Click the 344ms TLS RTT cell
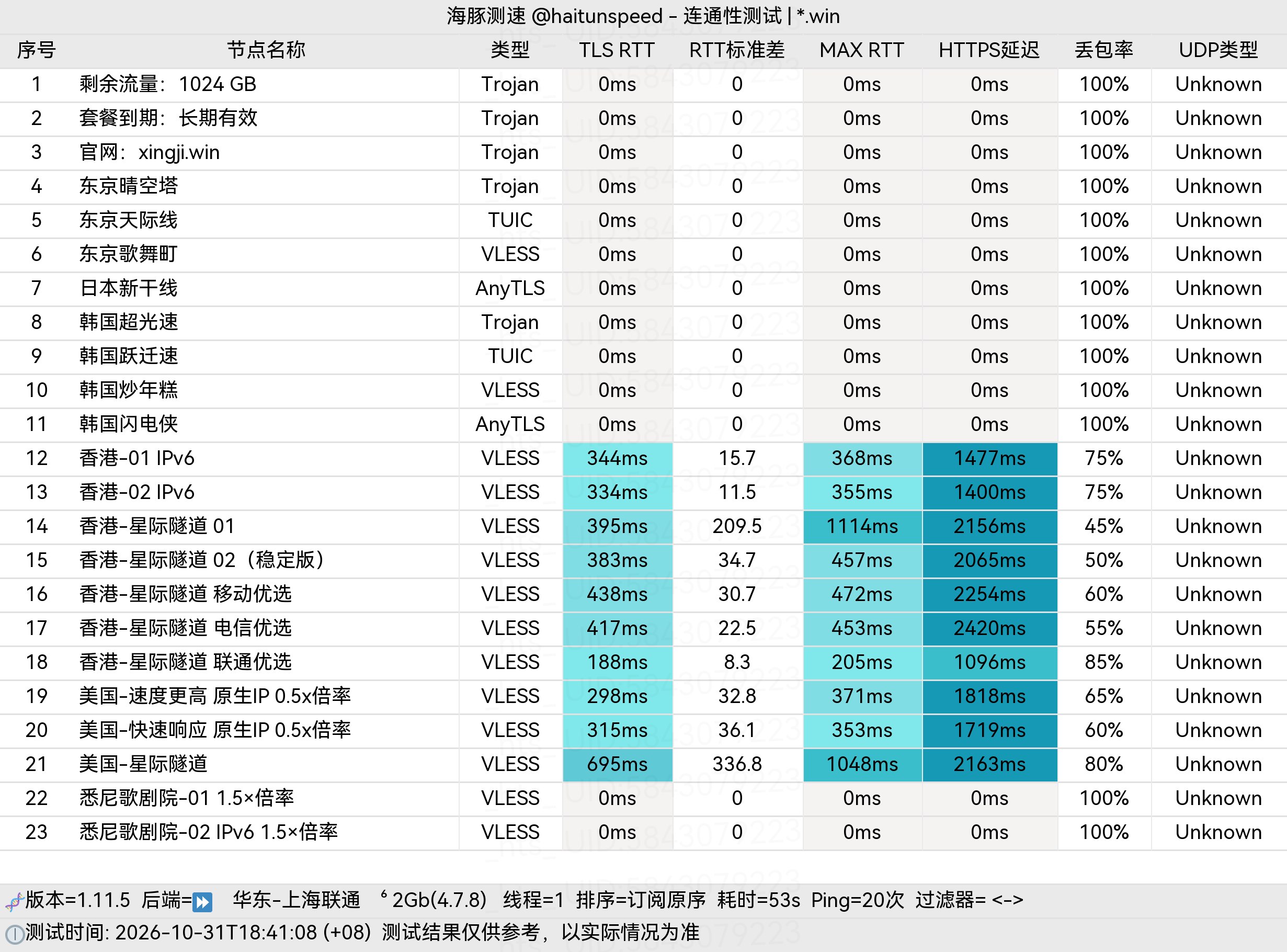This screenshot has height=952, width=1287. [x=618, y=459]
